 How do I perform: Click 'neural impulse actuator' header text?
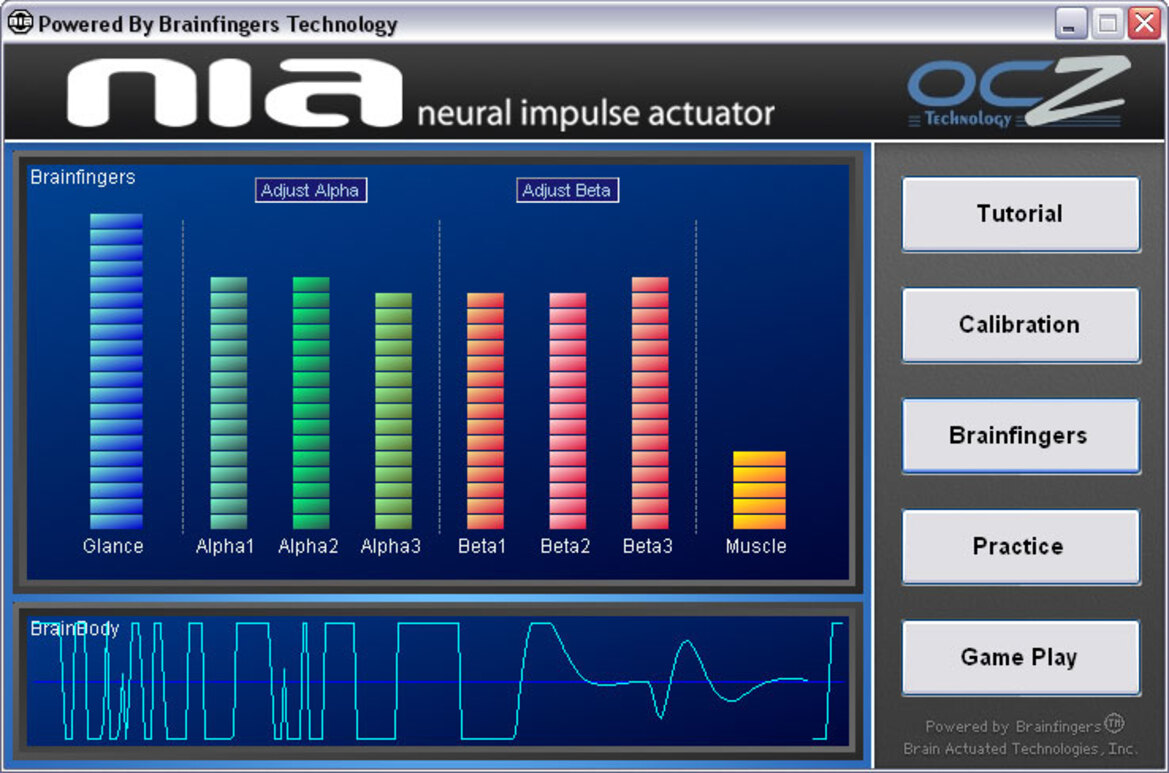pyautogui.click(x=595, y=113)
